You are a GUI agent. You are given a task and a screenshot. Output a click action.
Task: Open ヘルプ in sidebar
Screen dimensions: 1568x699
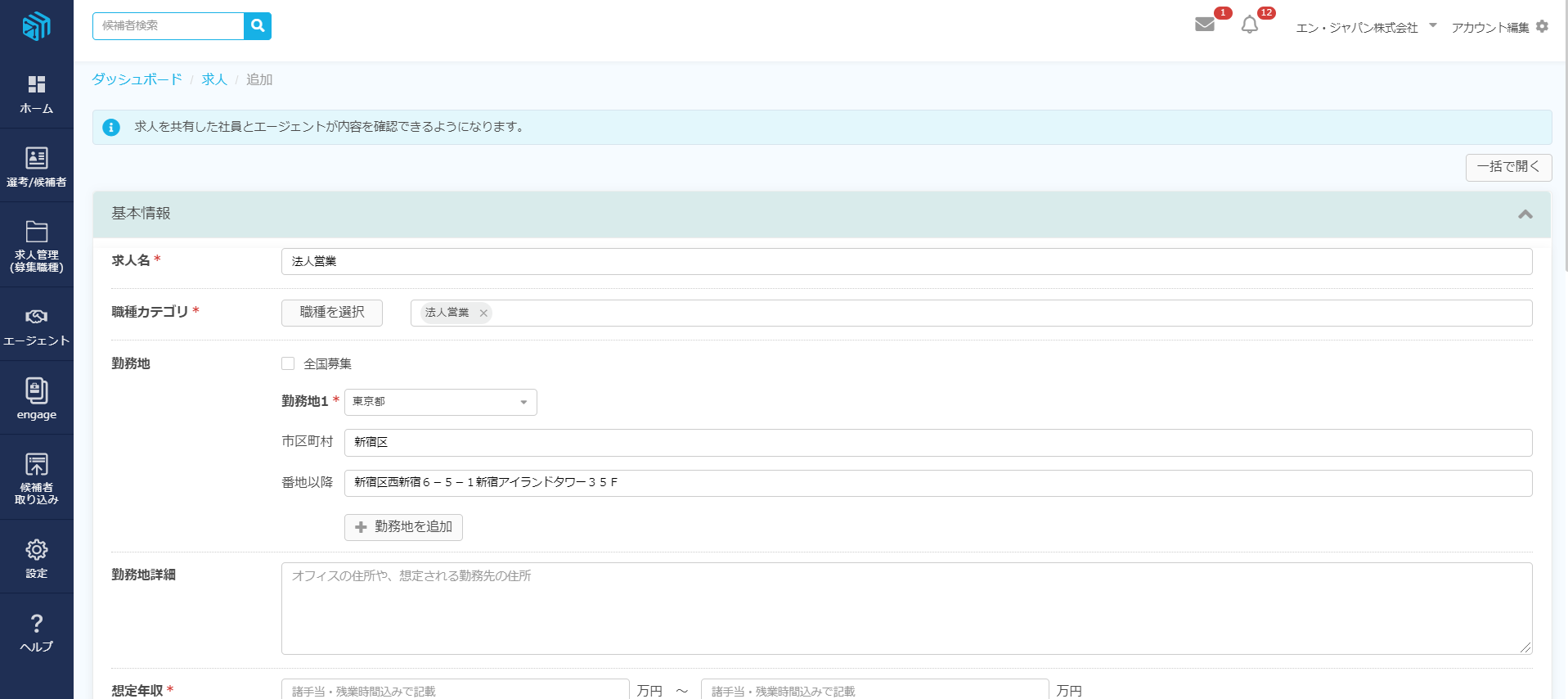[x=37, y=632]
